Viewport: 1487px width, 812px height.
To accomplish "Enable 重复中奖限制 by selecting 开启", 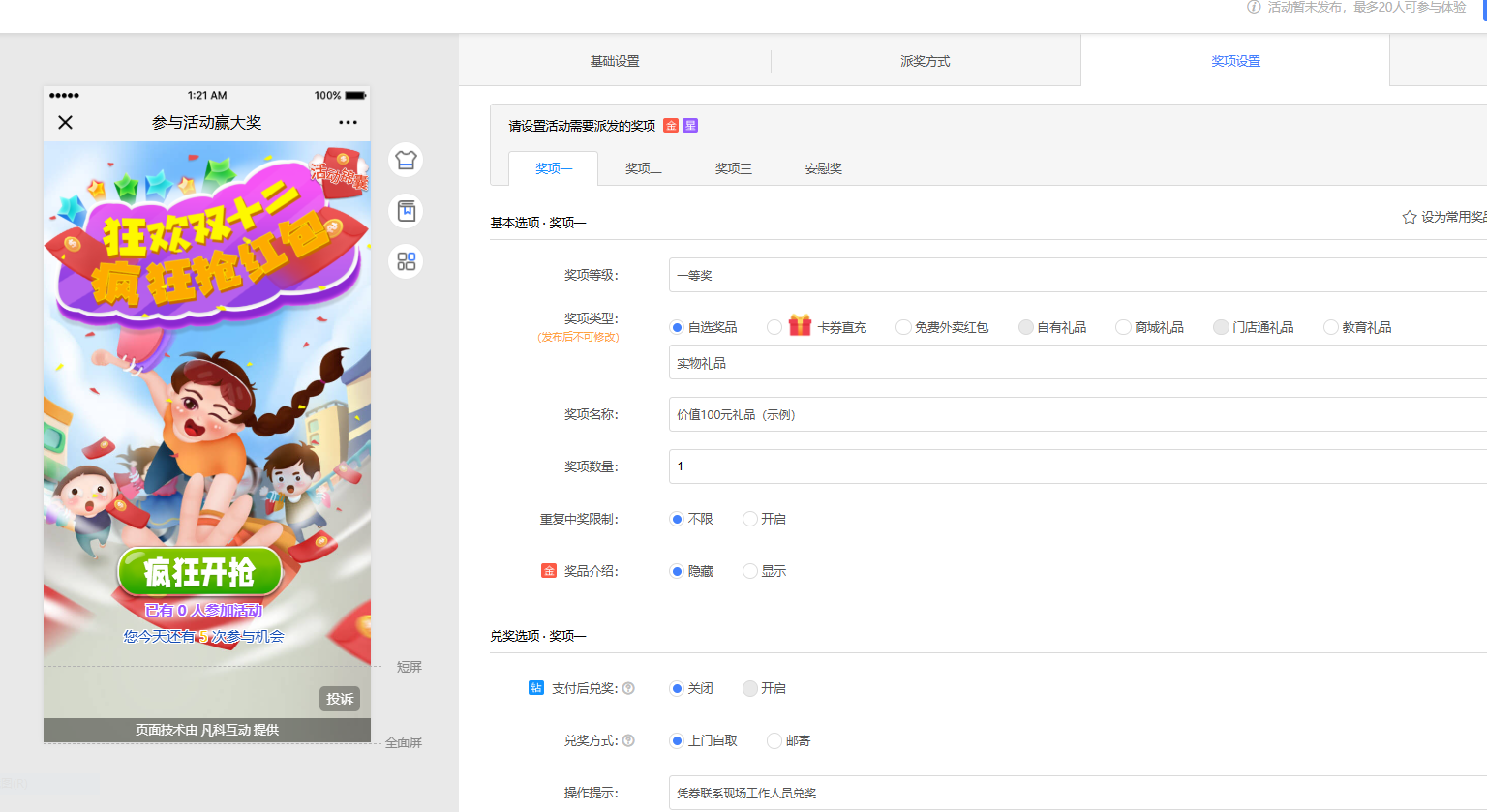I will [x=750, y=519].
